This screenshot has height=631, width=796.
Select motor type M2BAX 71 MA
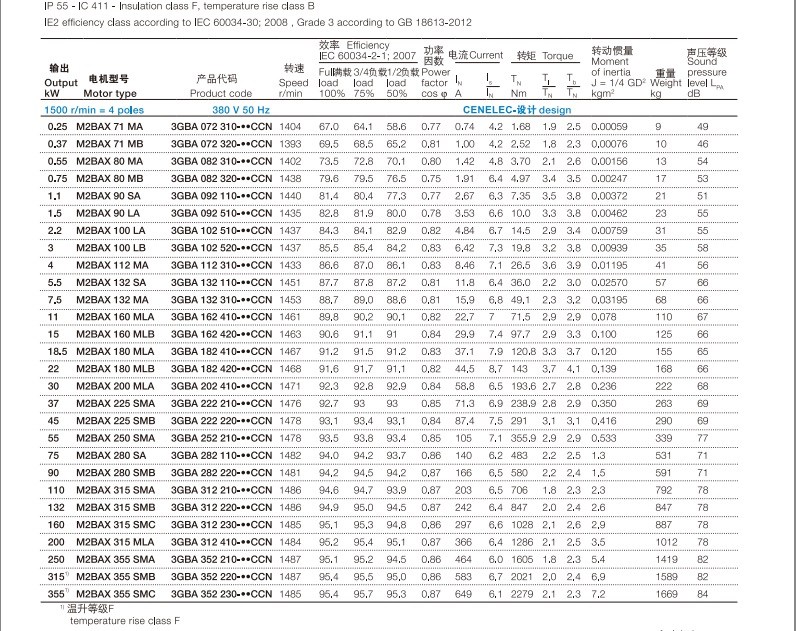point(110,127)
